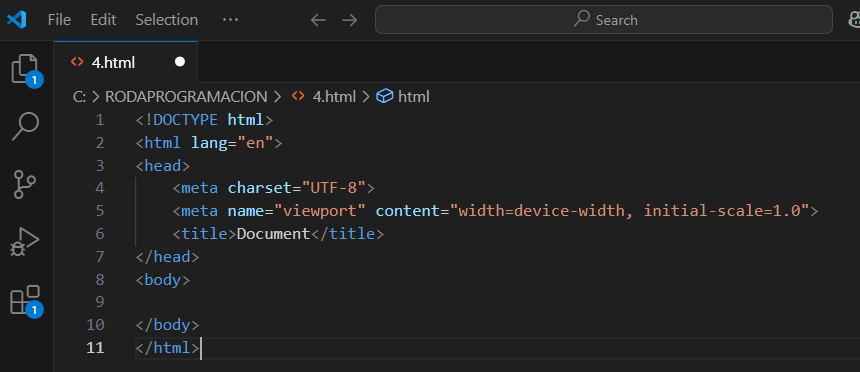Screen dimensions: 860x372
Task: Open the RODAPROGRAMACION breadcrumb segment
Action: 186,97
